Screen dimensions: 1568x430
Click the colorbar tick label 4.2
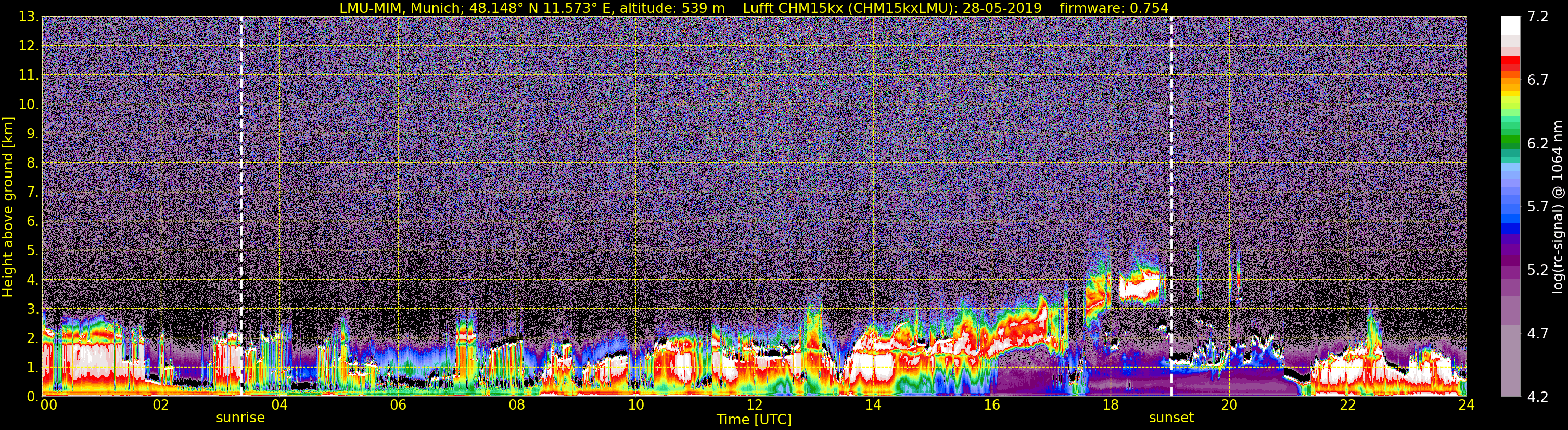tap(1538, 397)
